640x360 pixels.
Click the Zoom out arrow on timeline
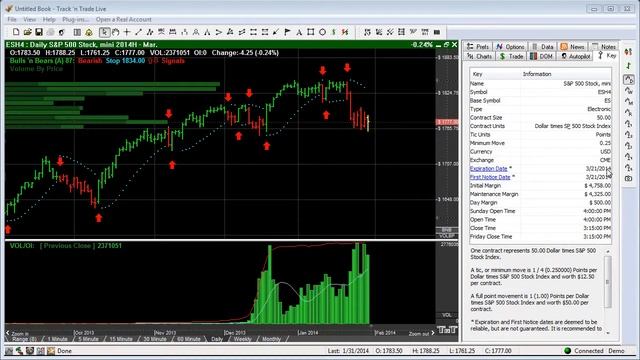click(432, 333)
